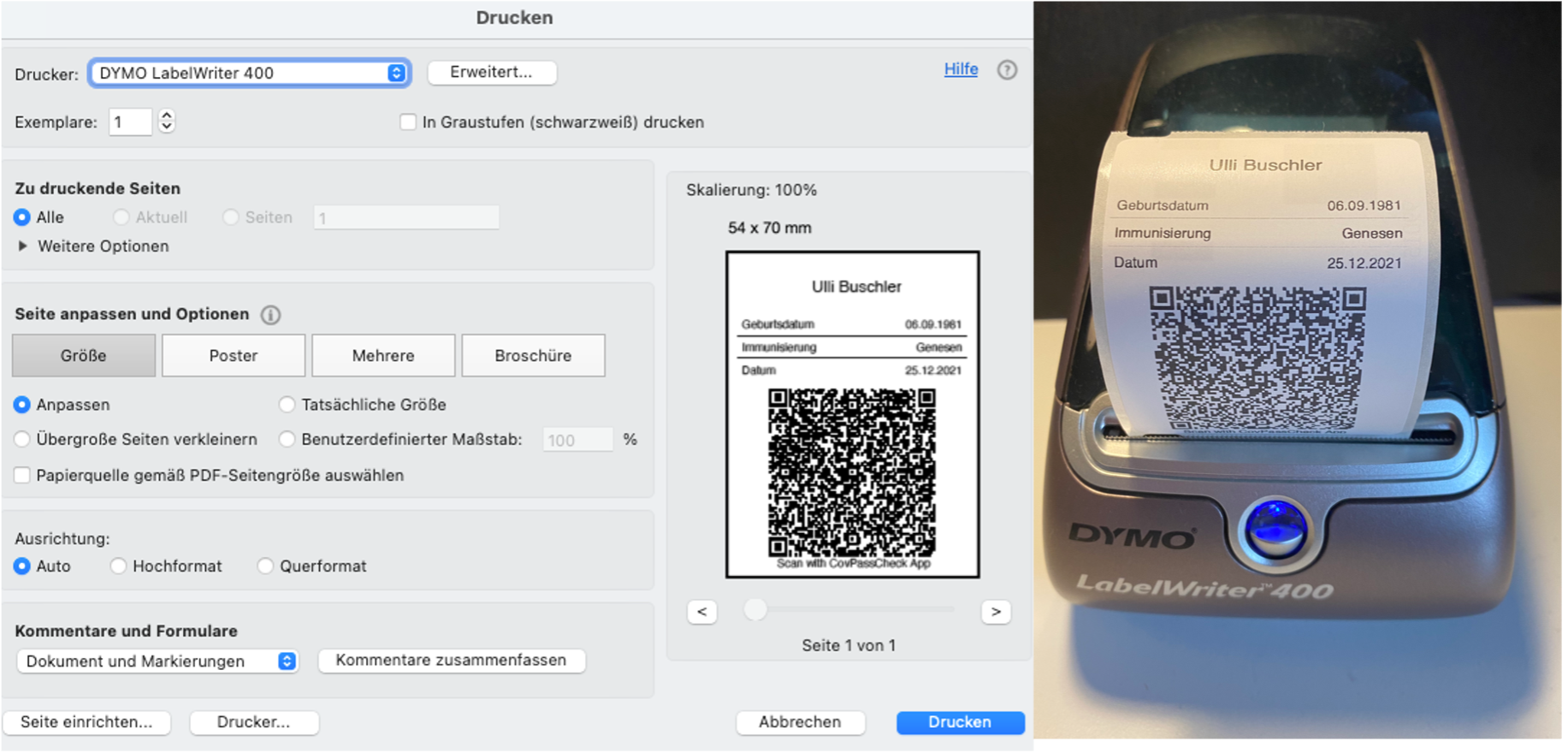The height and width of the screenshot is (753, 1568).
Task: Click the Erweitert button
Action: pos(491,73)
